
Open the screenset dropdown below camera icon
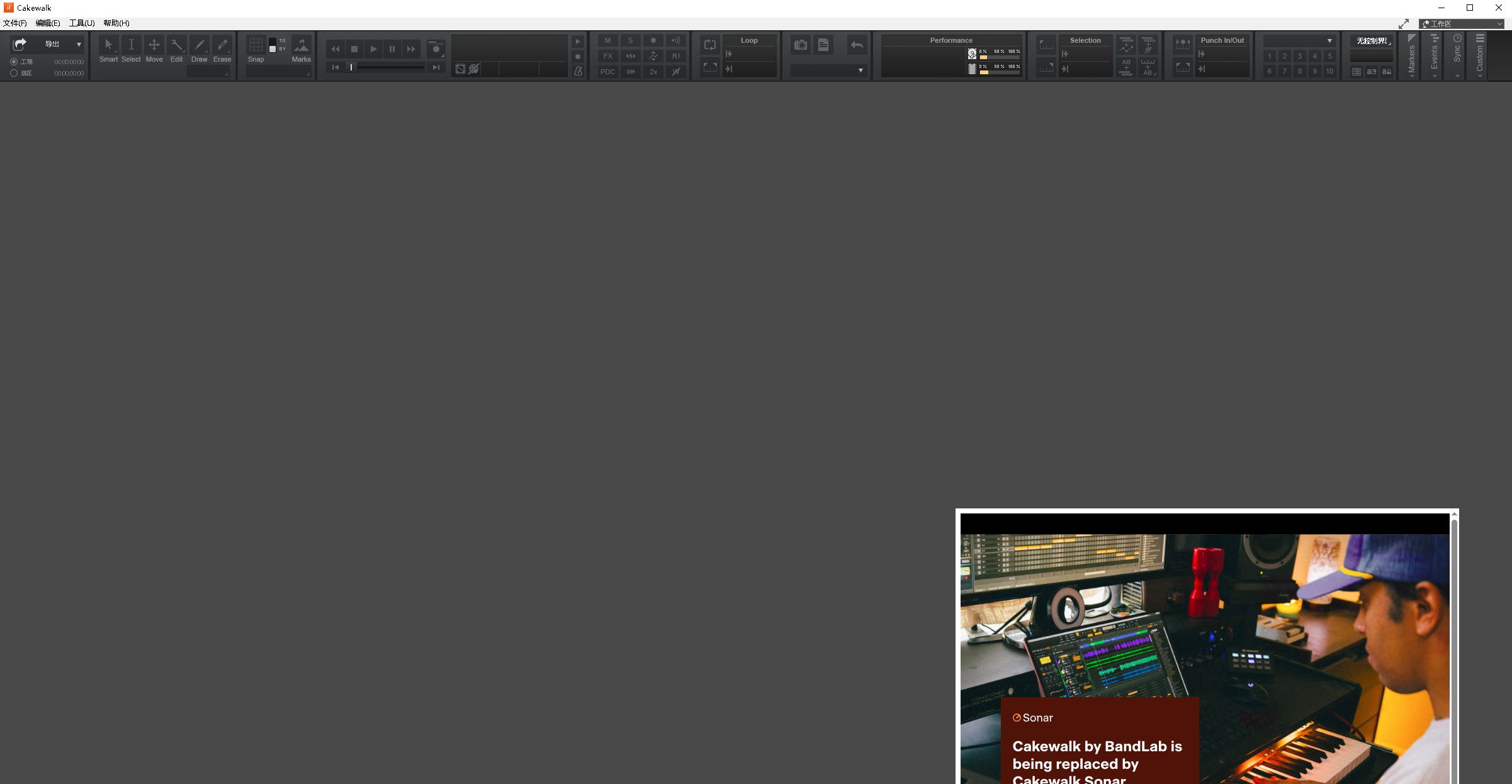pyautogui.click(x=828, y=70)
